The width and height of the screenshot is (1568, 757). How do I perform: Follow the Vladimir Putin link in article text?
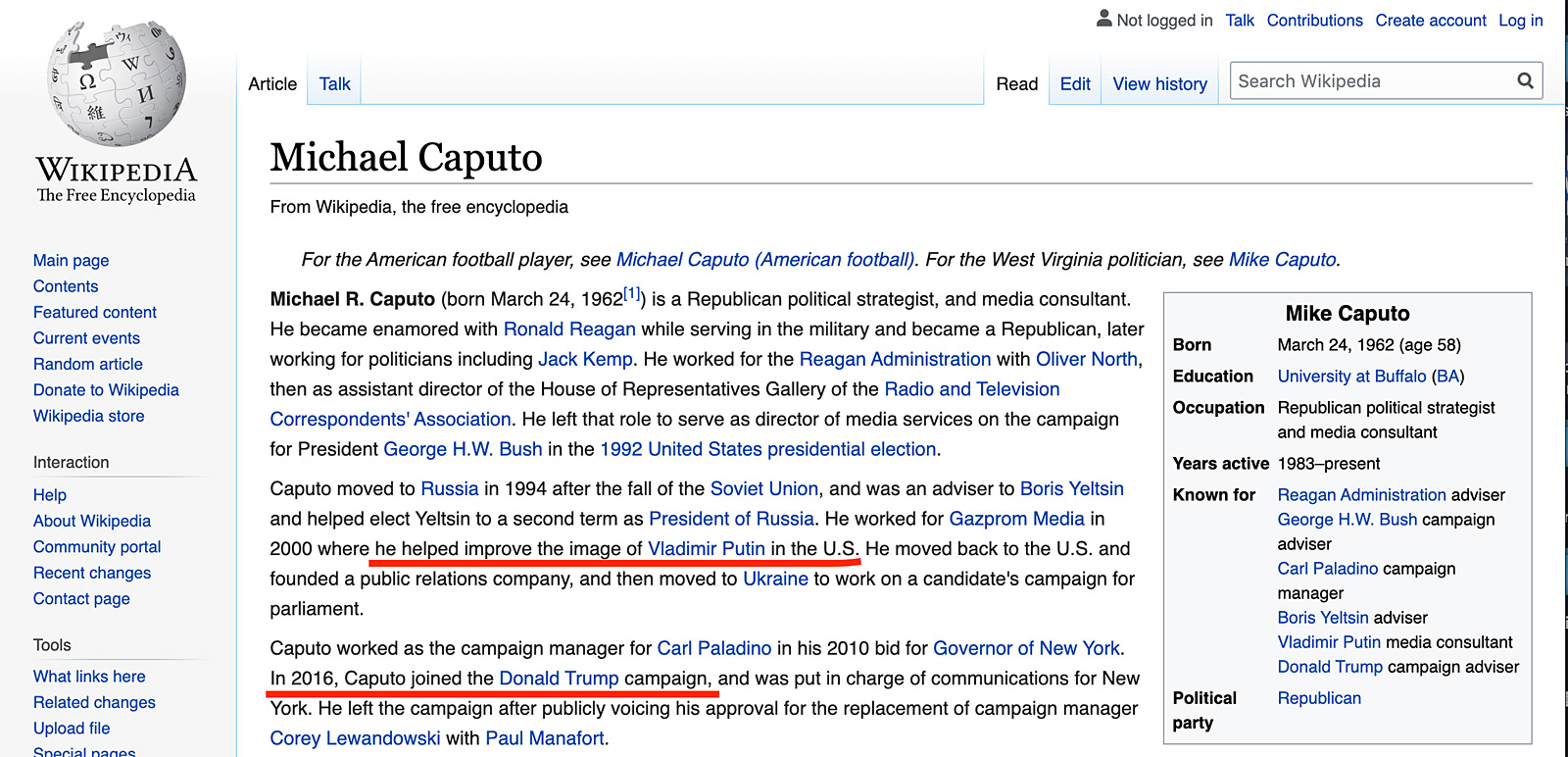(706, 548)
